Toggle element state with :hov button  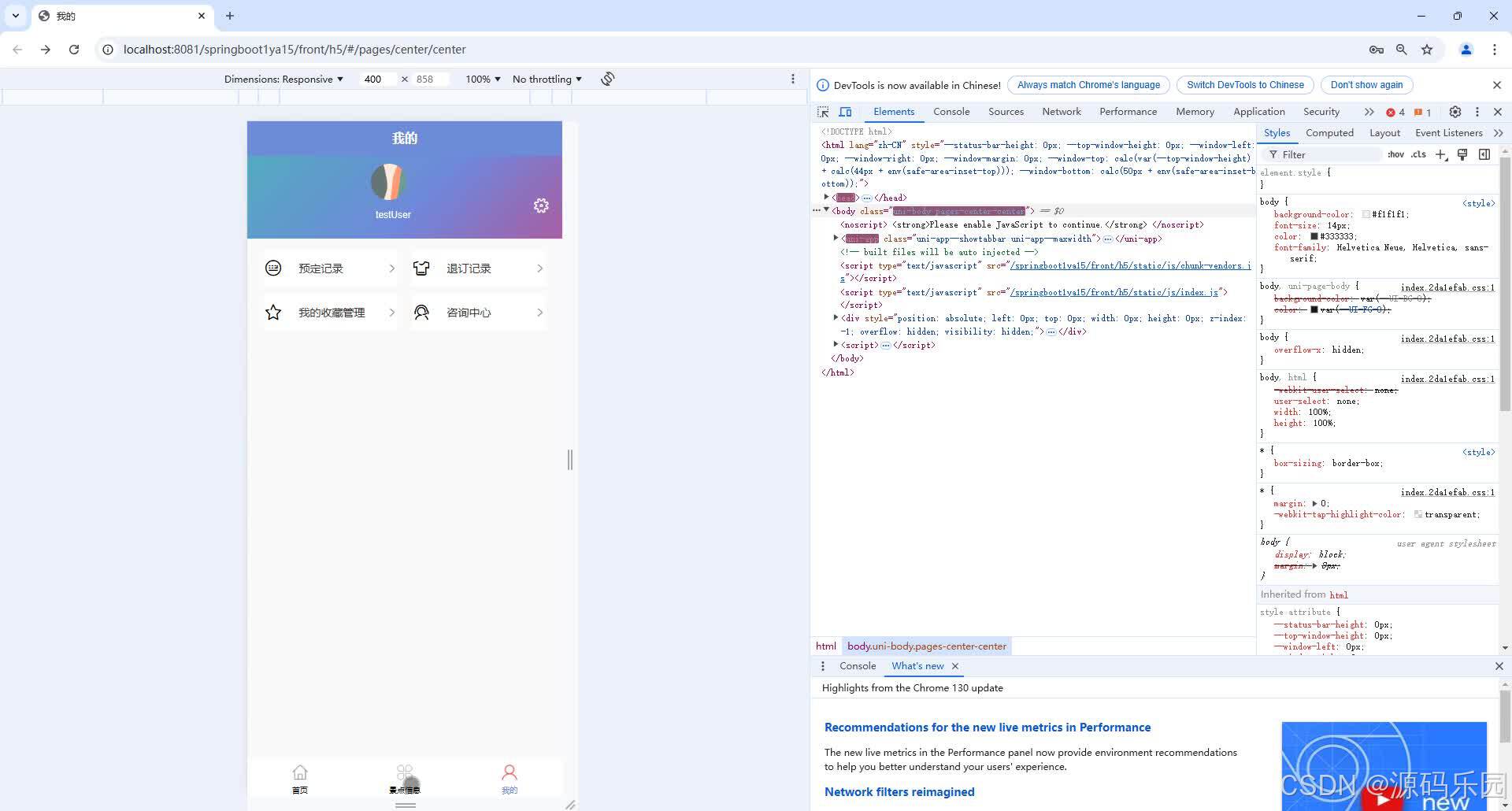tap(1395, 154)
